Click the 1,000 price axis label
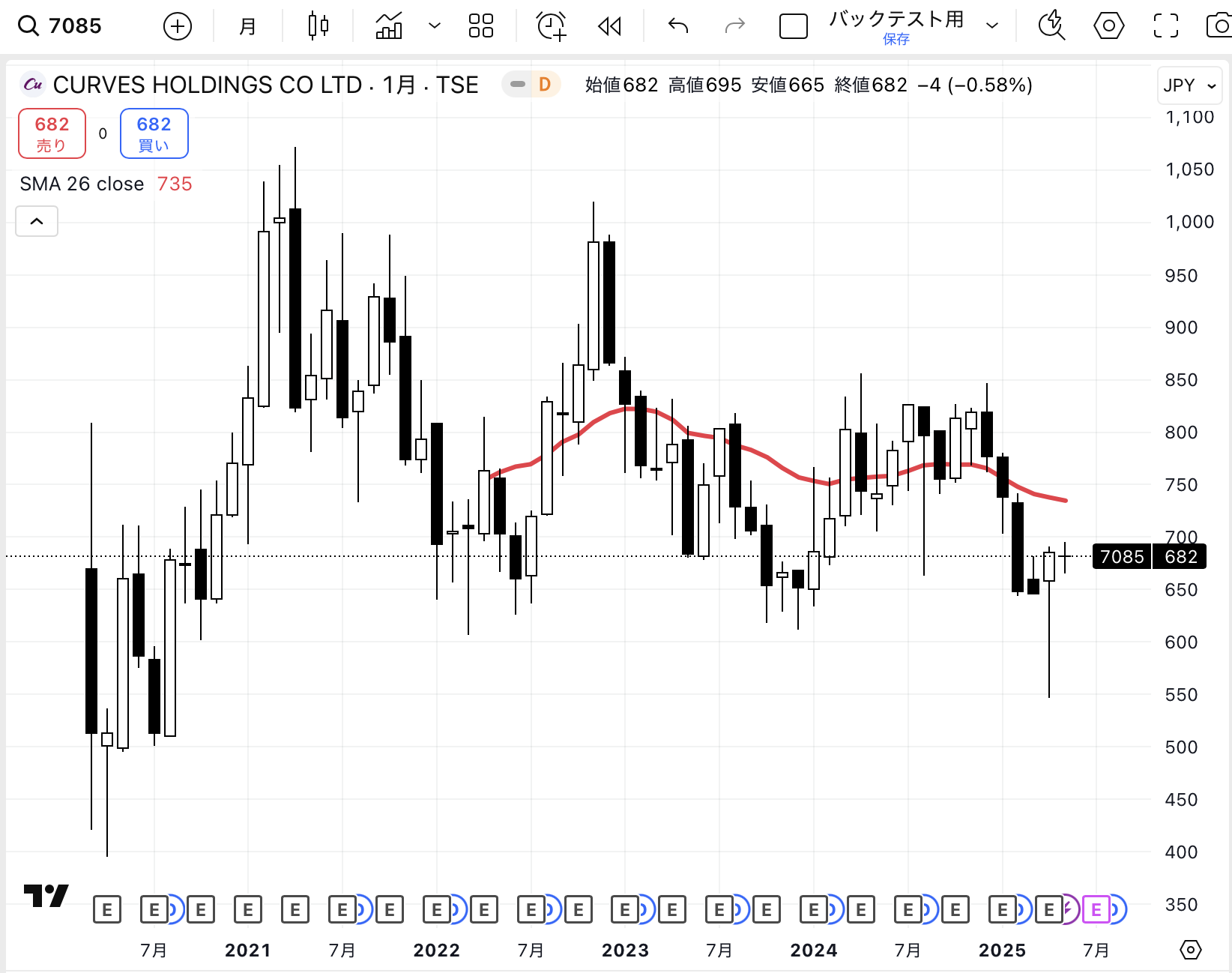 [x=1189, y=222]
